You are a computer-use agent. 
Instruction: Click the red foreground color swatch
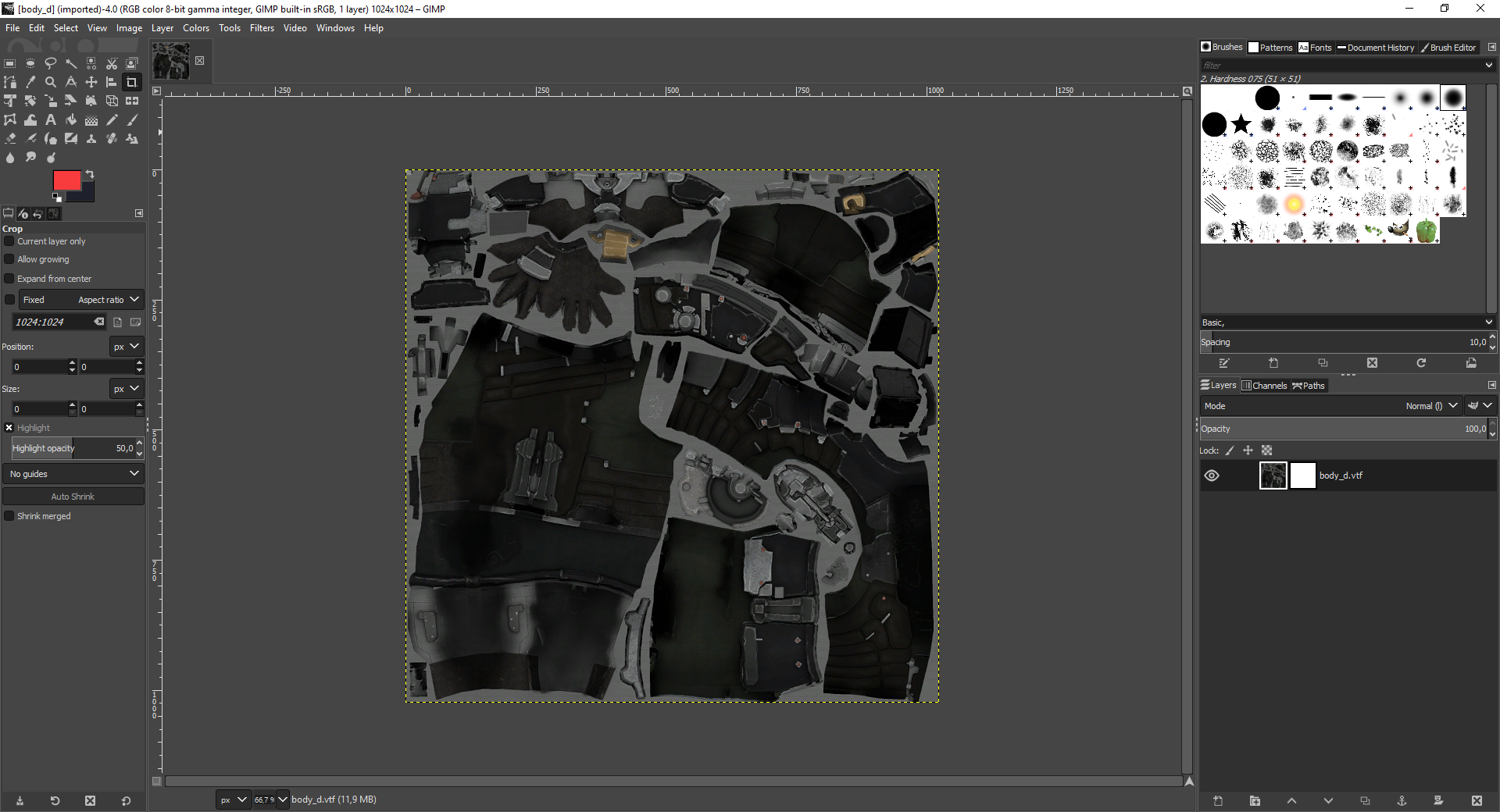pos(66,180)
